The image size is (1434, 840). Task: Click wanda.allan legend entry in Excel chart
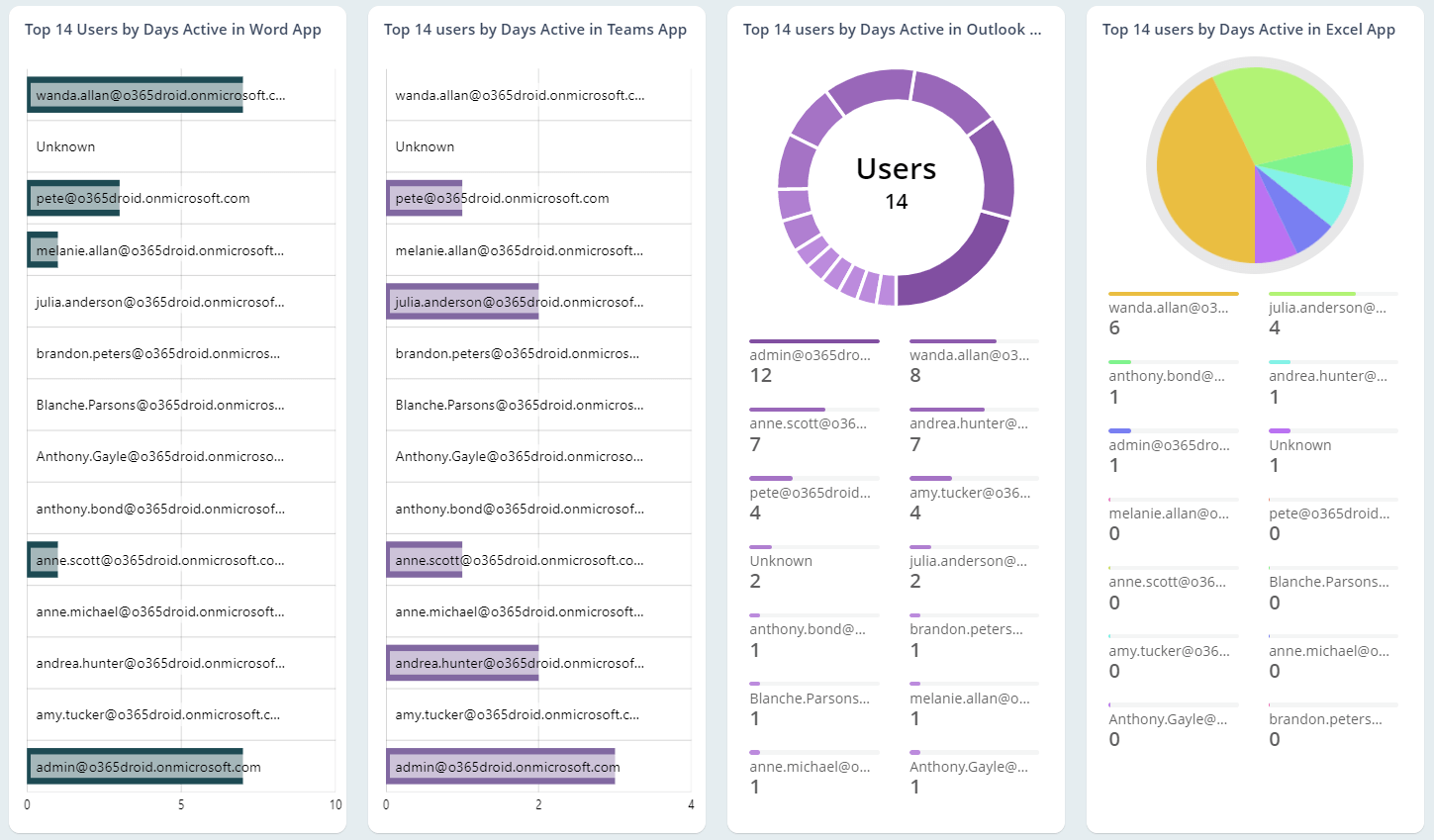point(1168,308)
